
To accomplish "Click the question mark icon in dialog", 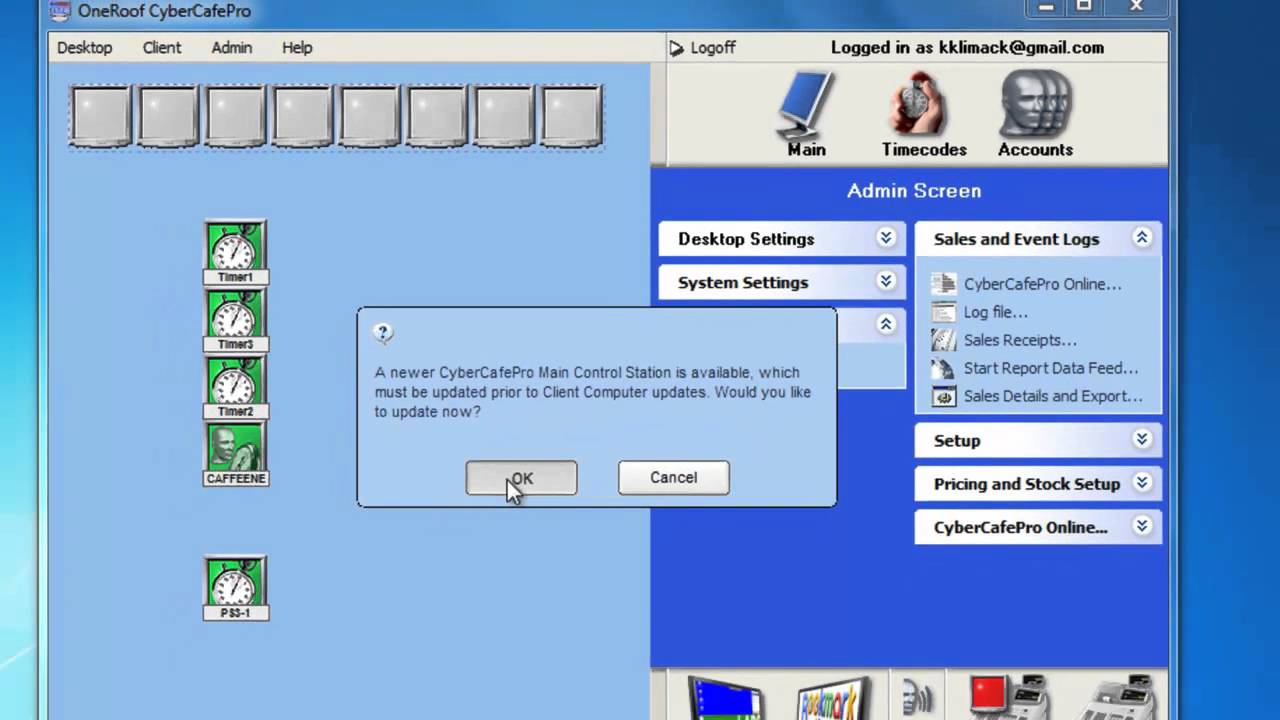I will [x=383, y=334].
